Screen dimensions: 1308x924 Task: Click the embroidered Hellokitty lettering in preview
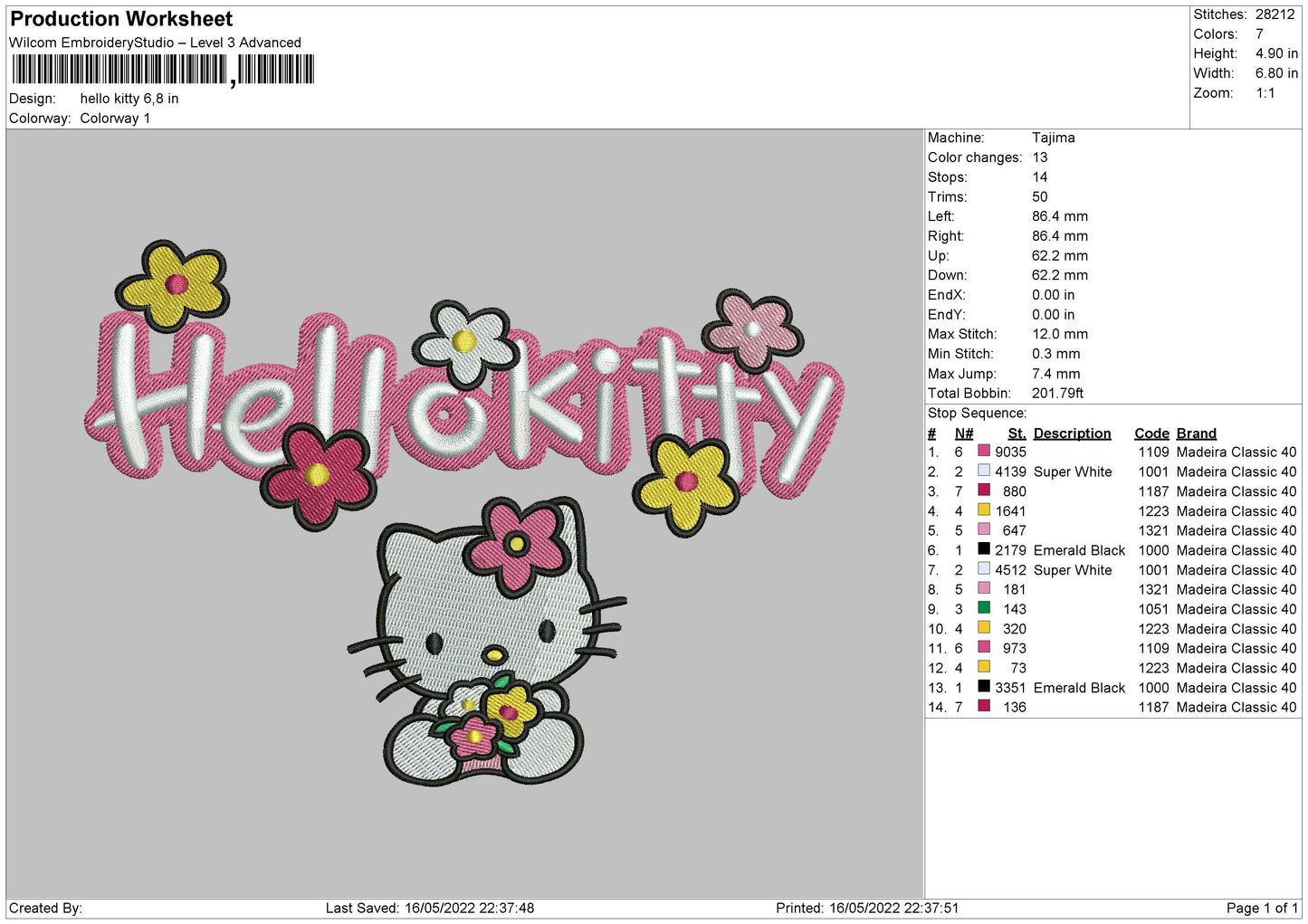[x=466, y=407]
